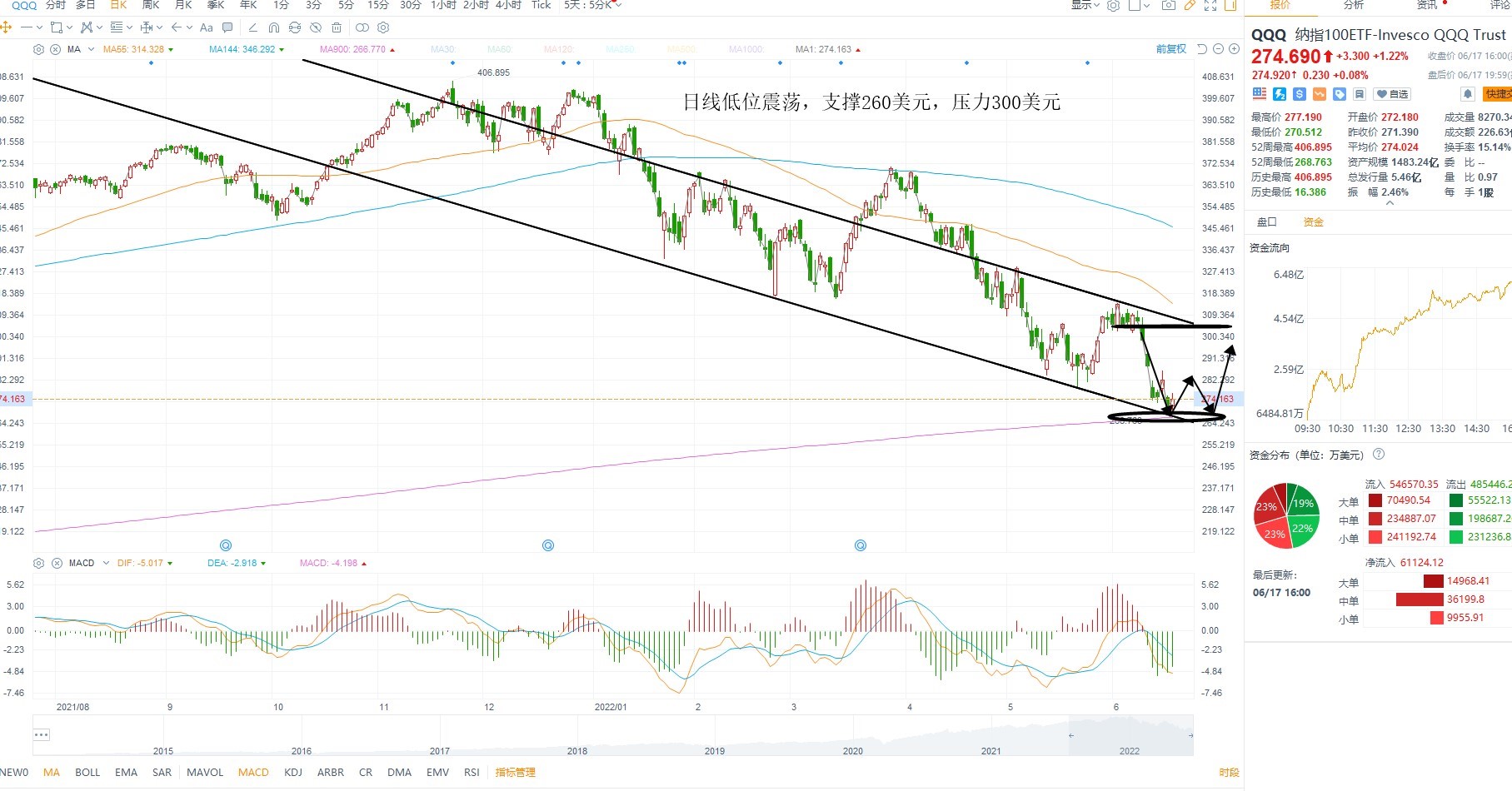Remove the MA indicator with X icon
The height and width of the screenshot is (791, 1512).
(x=55, y=49)
